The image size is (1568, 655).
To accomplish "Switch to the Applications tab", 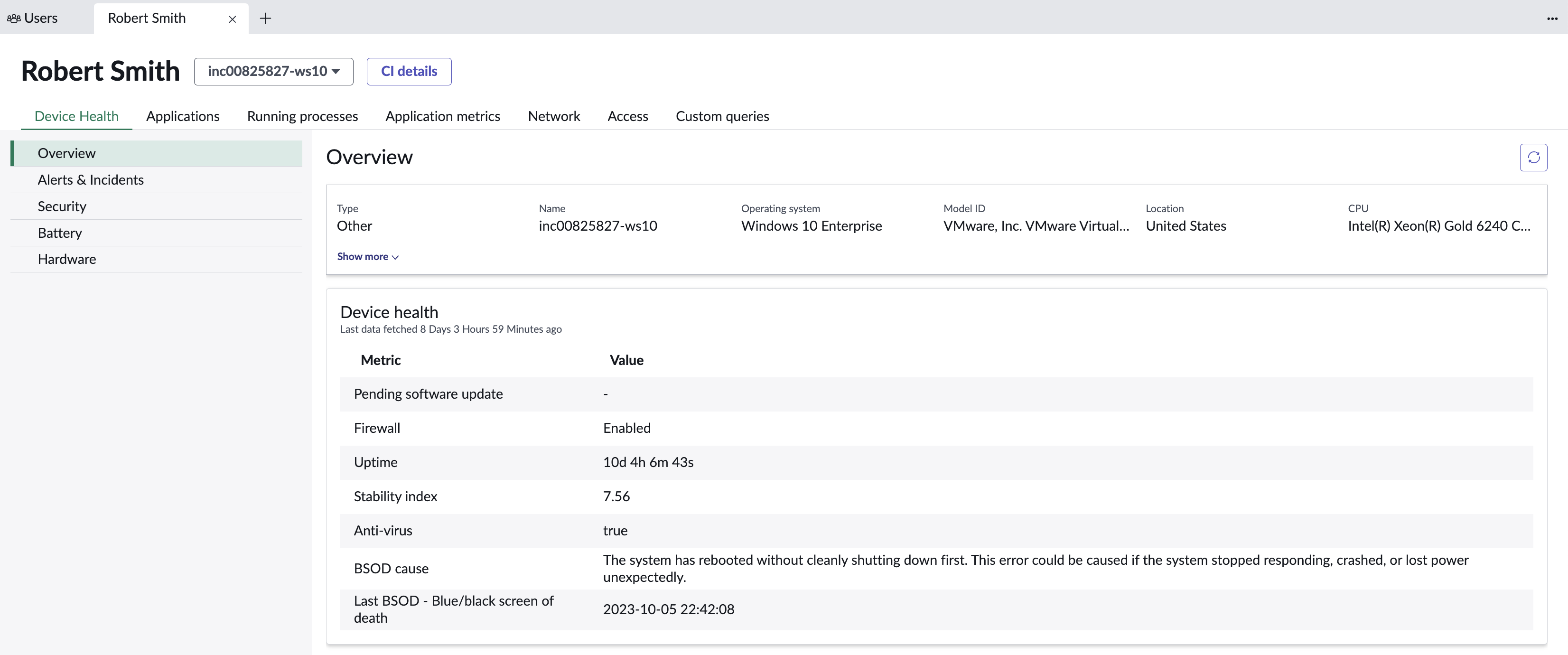I will [183, 116].
